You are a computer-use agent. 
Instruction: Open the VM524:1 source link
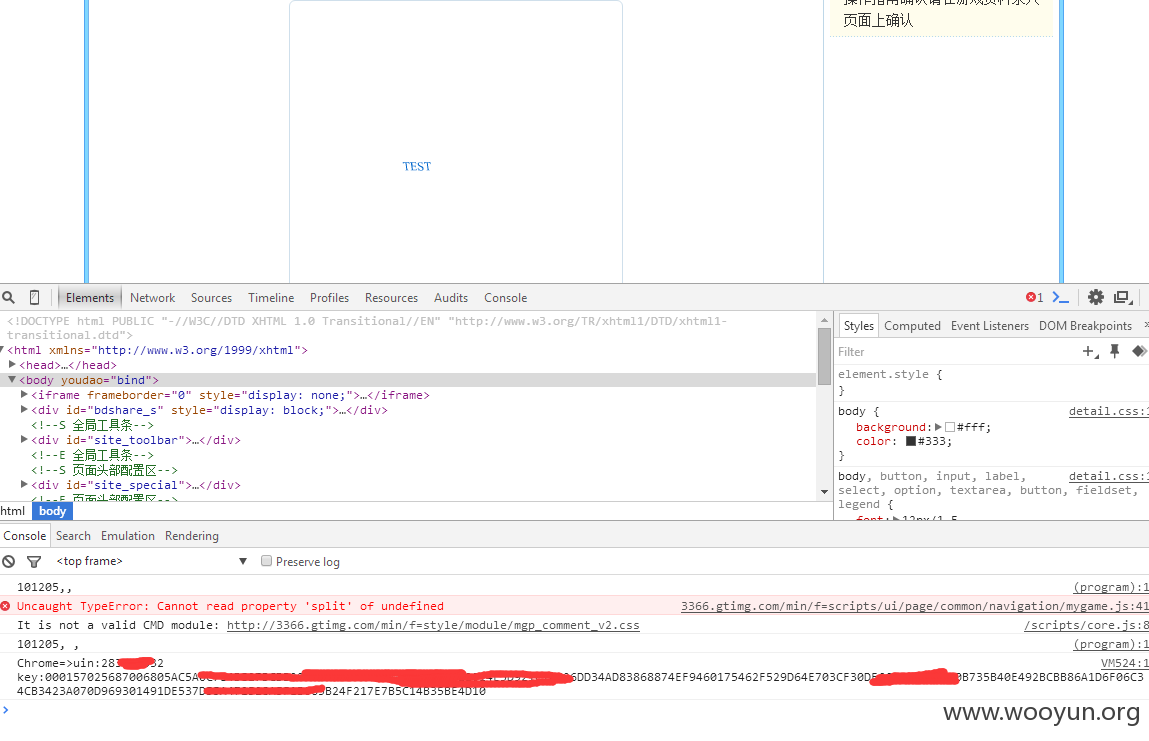(x=1125, y=663)
